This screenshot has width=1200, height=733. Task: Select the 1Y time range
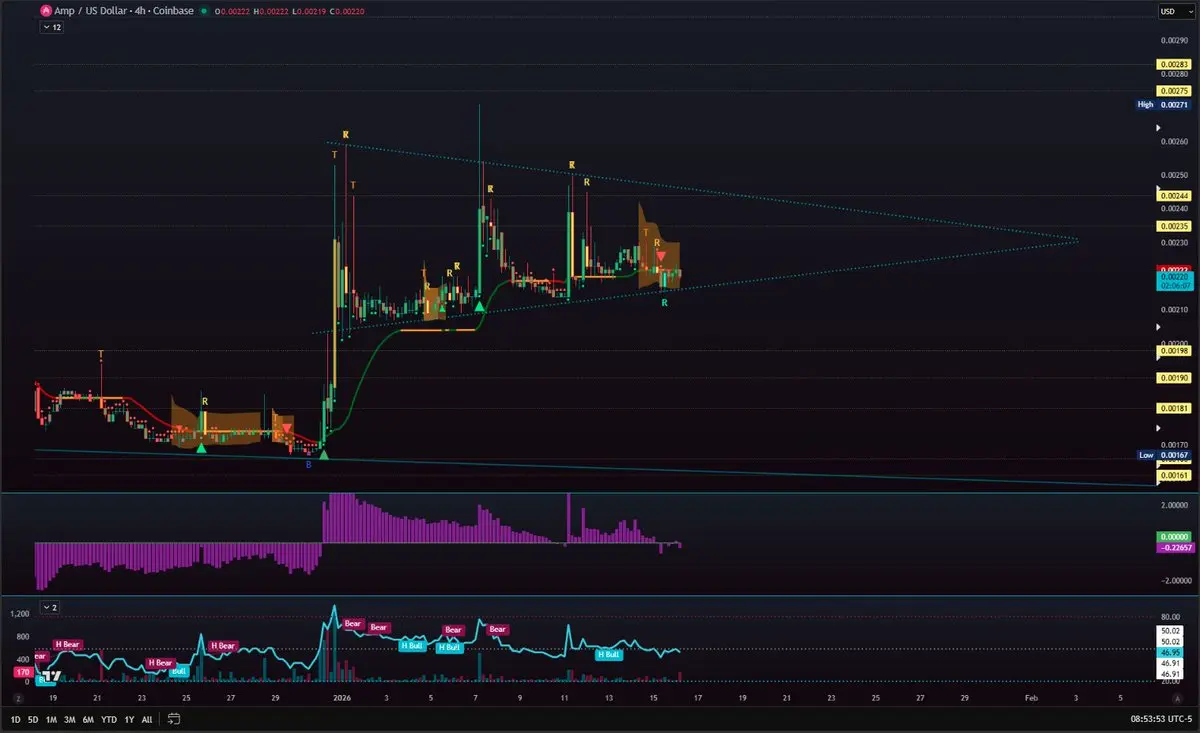click(x=129, y=719)
